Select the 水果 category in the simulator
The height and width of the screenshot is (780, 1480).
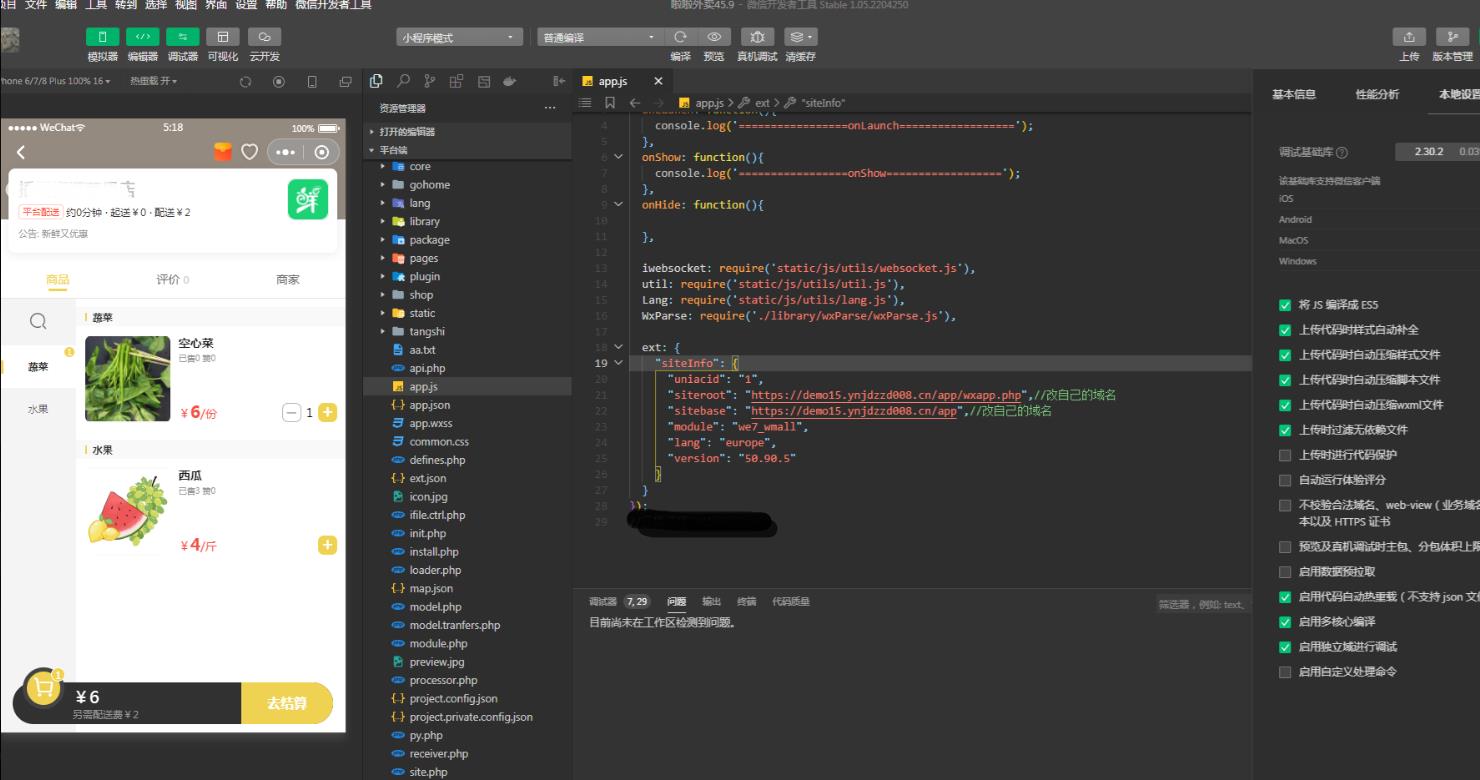pyautogui.click(x=37, y=409)
